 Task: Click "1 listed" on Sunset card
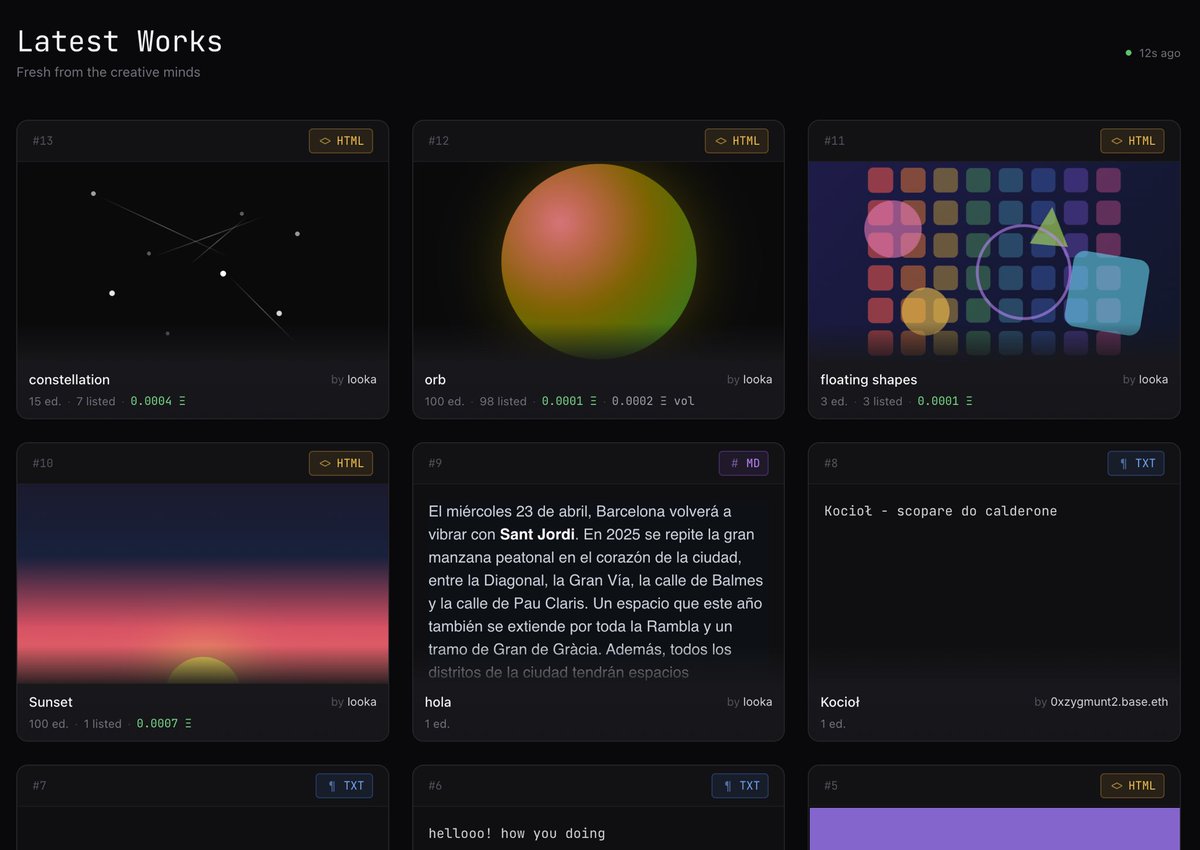[103, 723]
